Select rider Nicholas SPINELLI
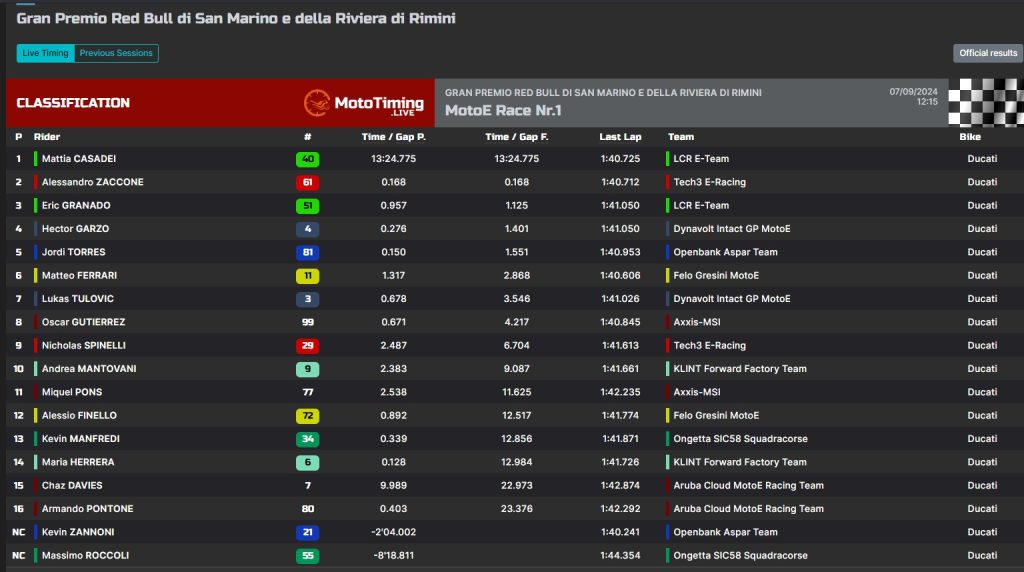 [84, 345]
